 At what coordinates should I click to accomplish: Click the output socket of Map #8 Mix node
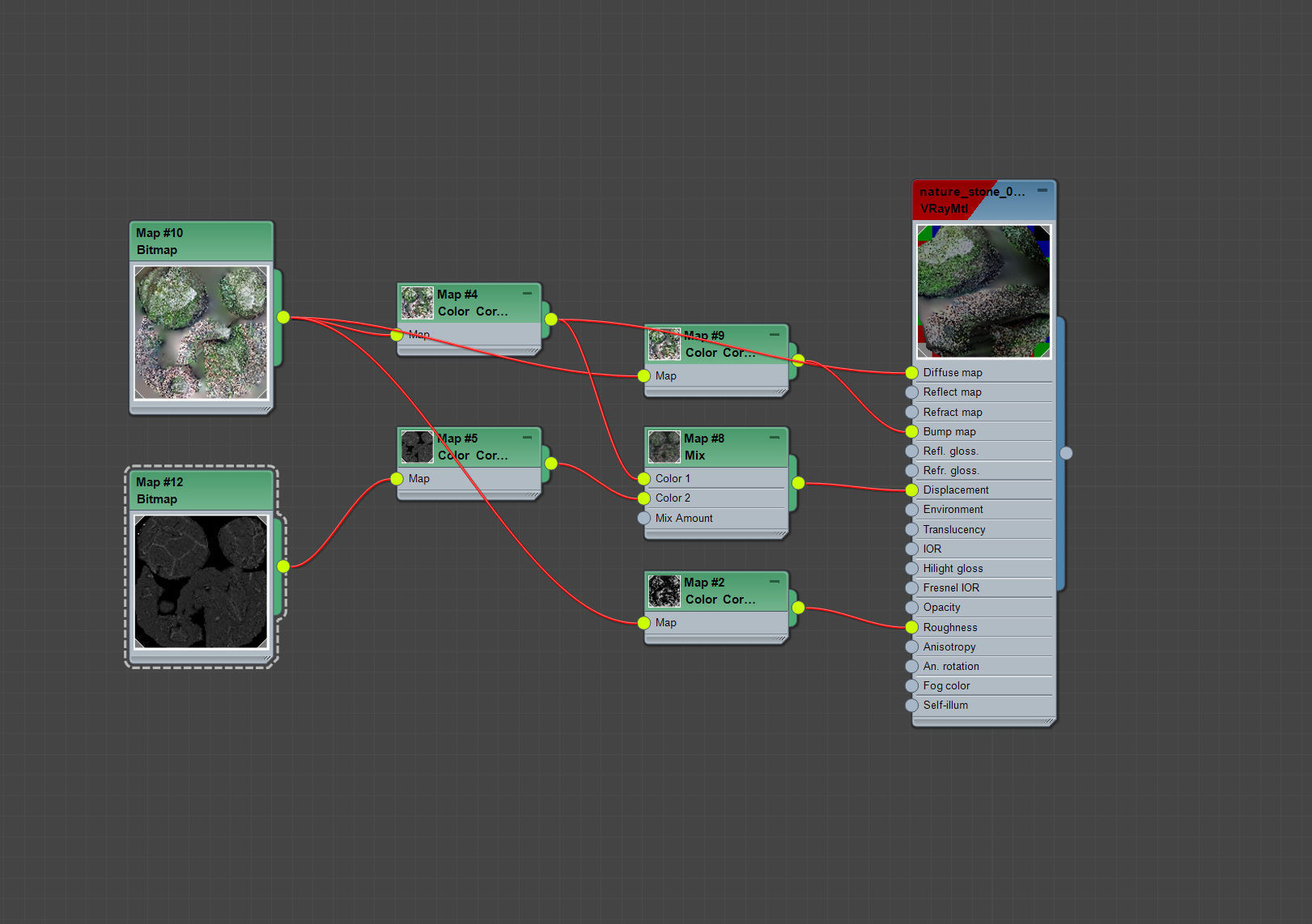[798, 483]
